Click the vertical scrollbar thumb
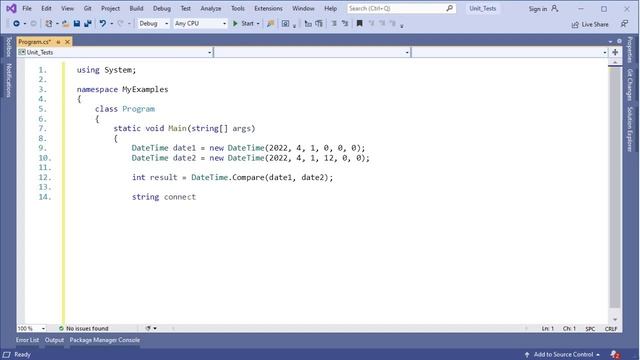 615,188
